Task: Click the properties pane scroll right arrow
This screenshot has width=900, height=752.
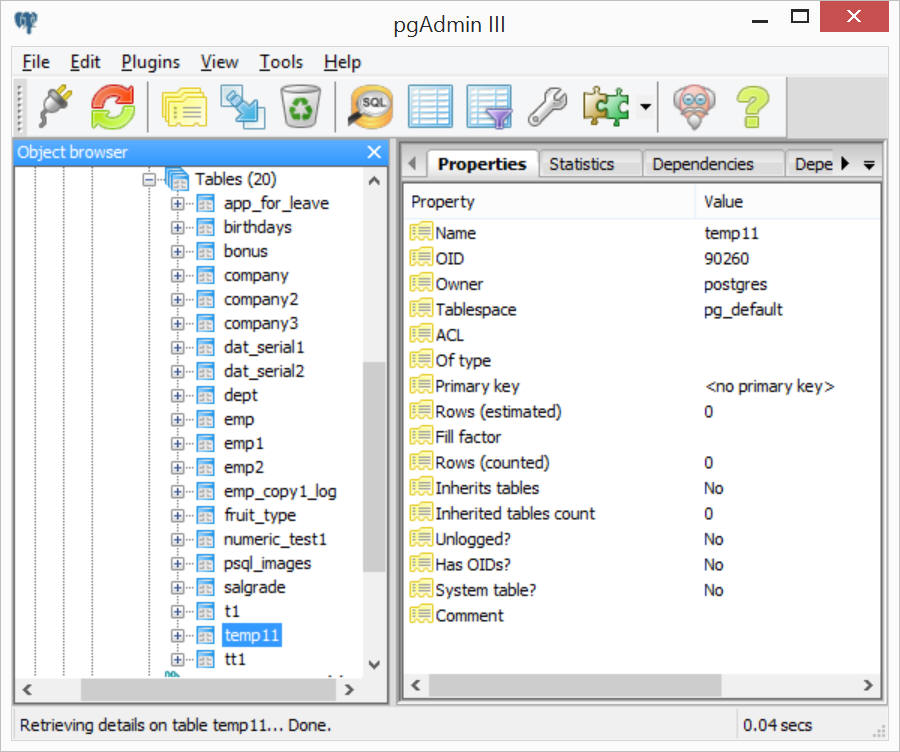Action: [868, 685]
